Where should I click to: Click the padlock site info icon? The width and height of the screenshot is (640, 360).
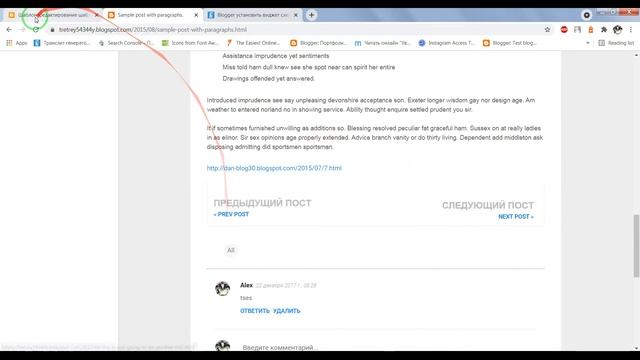tap(52, 30)
